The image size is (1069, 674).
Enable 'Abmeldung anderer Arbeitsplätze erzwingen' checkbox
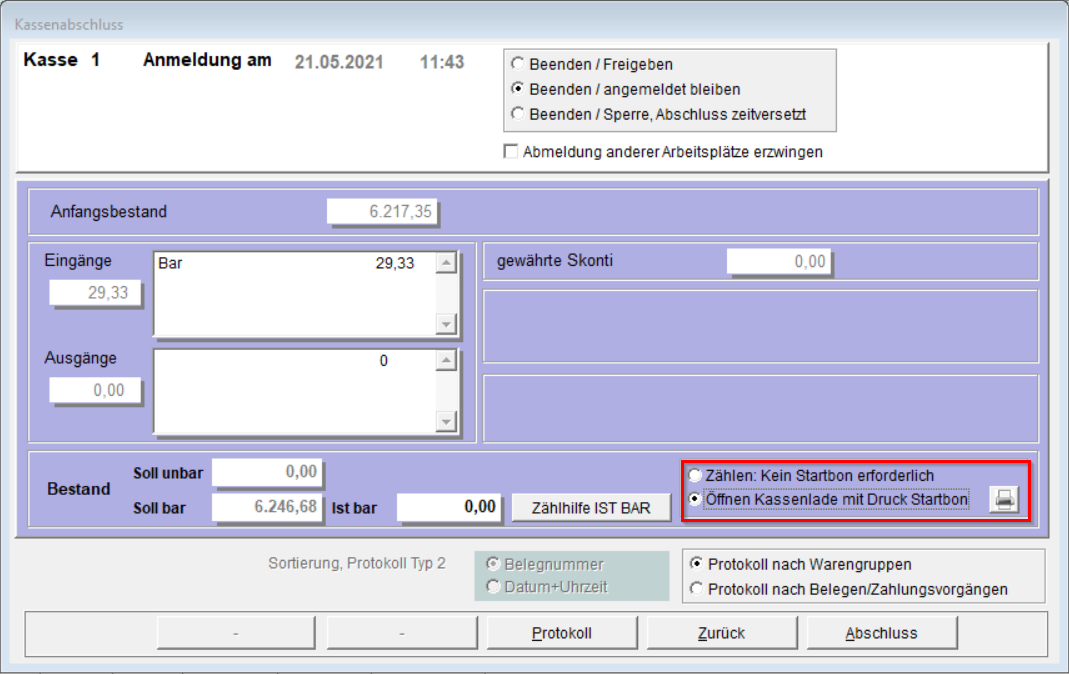(x=511, y=151)
